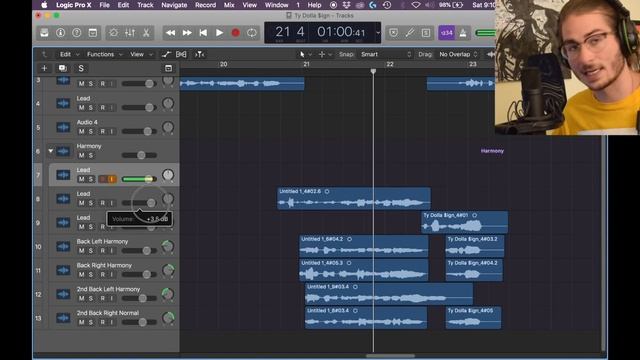This screenshot has width=640, height=360.
Task: Toggle Catch Playhead icon
Action: [x=199, y=54]
